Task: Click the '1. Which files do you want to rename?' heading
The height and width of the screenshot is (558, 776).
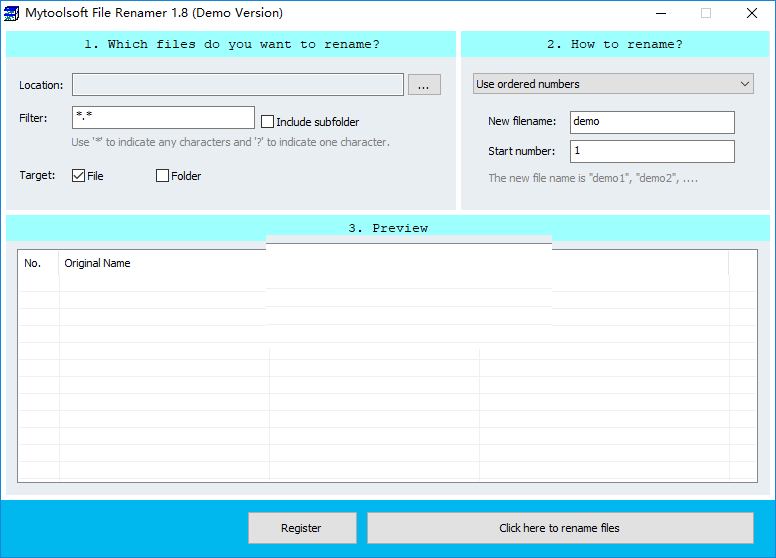Action: pos(232,44)
